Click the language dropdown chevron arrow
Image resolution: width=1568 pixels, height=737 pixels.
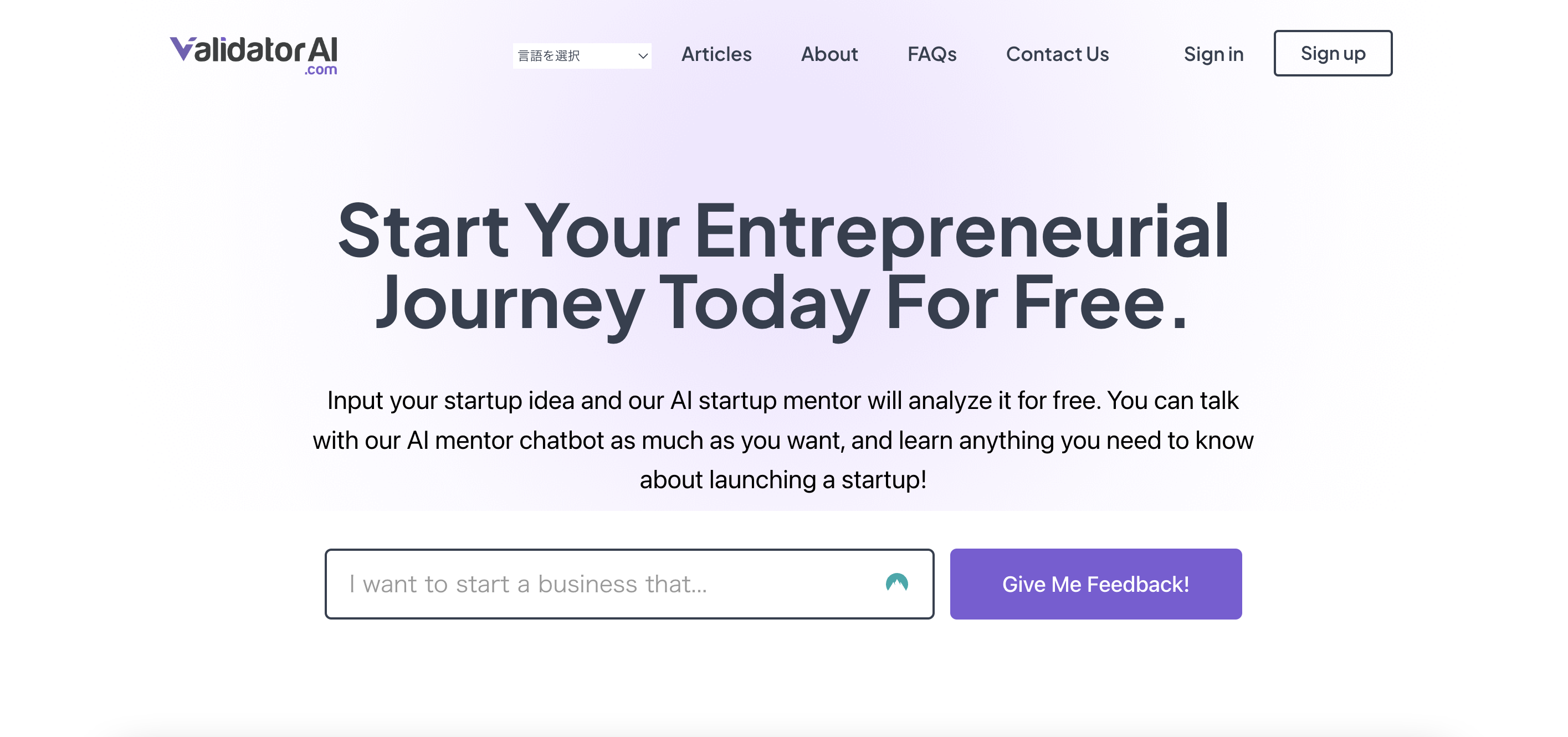[642, 56]
